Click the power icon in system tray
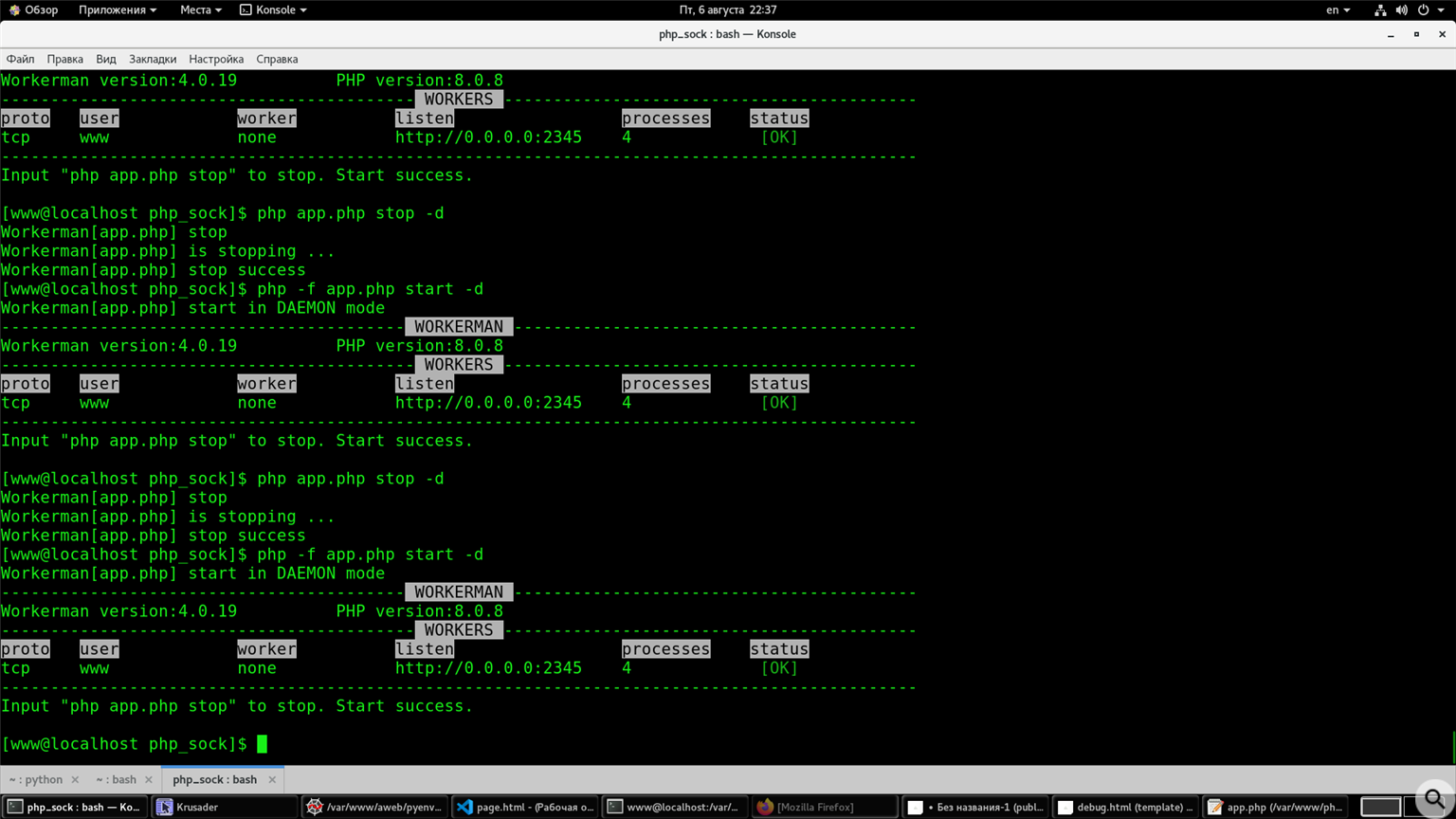The width and height of the screenshot is (1456, 819). [x=1424, y=10]
